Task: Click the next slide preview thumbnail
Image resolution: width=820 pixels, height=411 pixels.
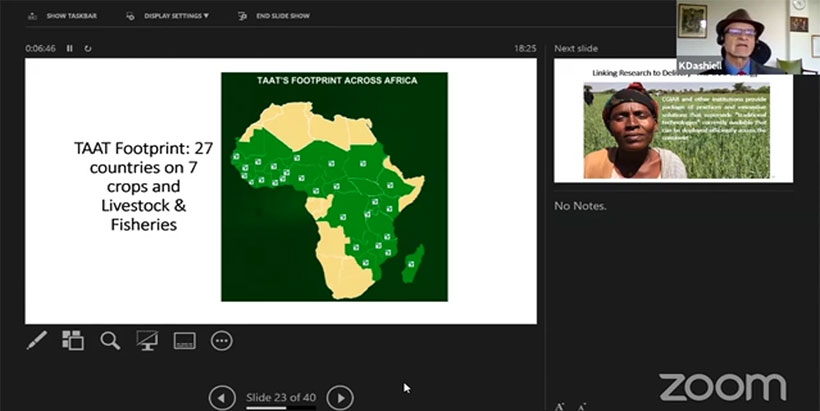Action: tap(673, 120)
